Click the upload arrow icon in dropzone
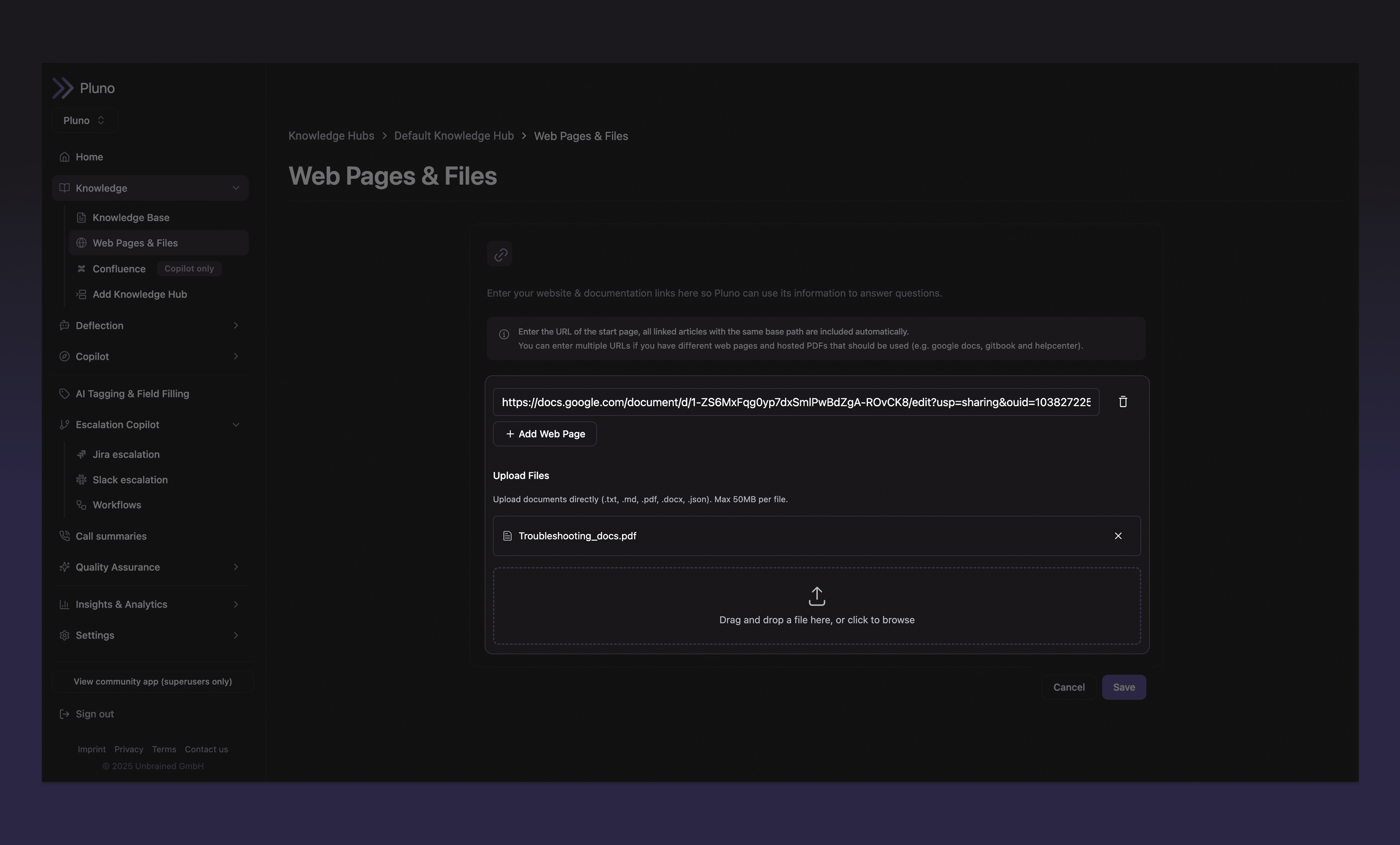Image resolution: width=1400 pixels, height=845 pixels. (816, 596)
